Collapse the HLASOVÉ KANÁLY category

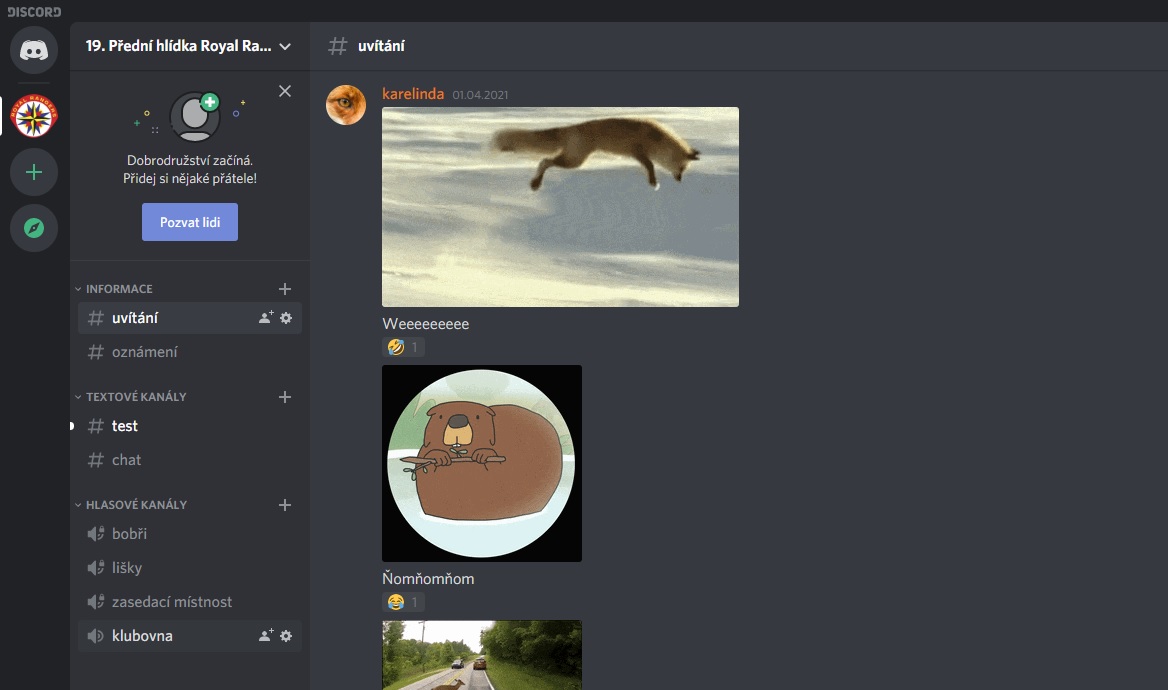point(135,505)
